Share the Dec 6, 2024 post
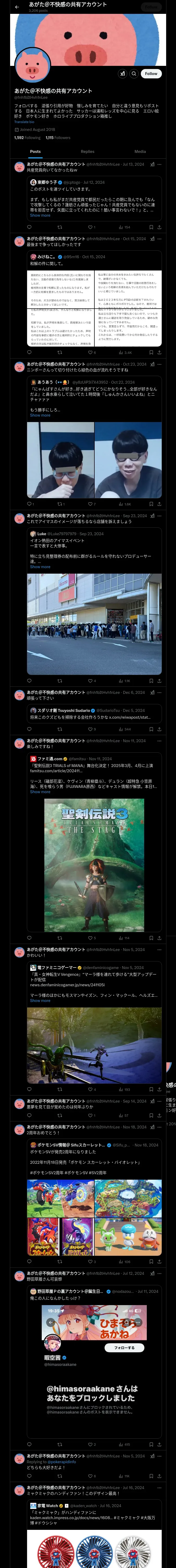Viewport: 176px width, 1568px height. (x=159, y=729)
